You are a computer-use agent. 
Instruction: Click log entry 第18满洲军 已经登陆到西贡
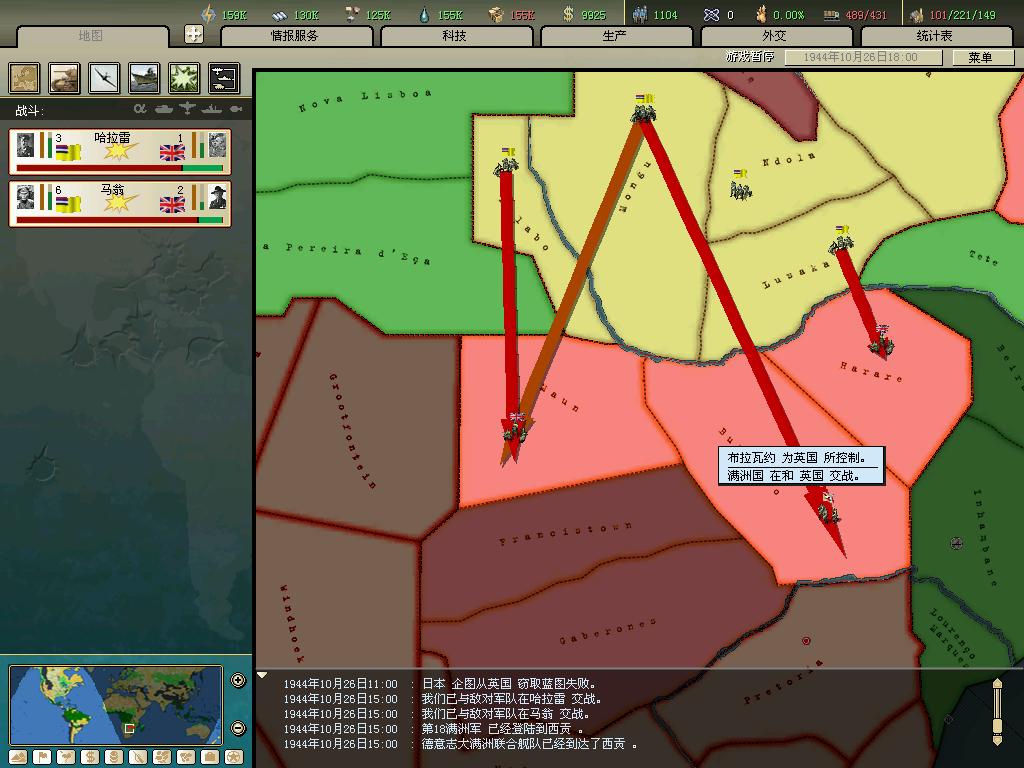point(502,728)
